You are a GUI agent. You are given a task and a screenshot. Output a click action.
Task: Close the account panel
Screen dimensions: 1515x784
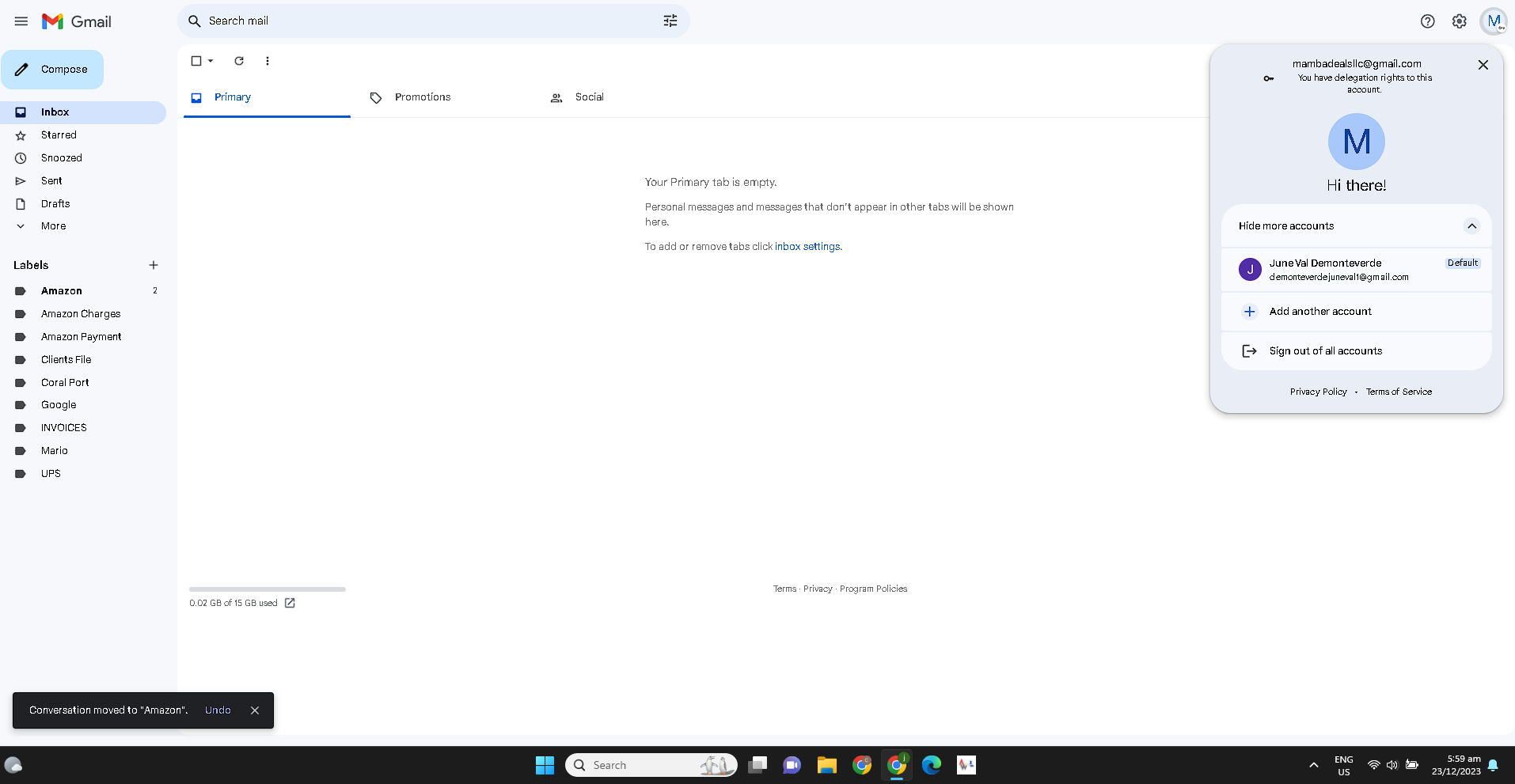[x=1483, y=65]
